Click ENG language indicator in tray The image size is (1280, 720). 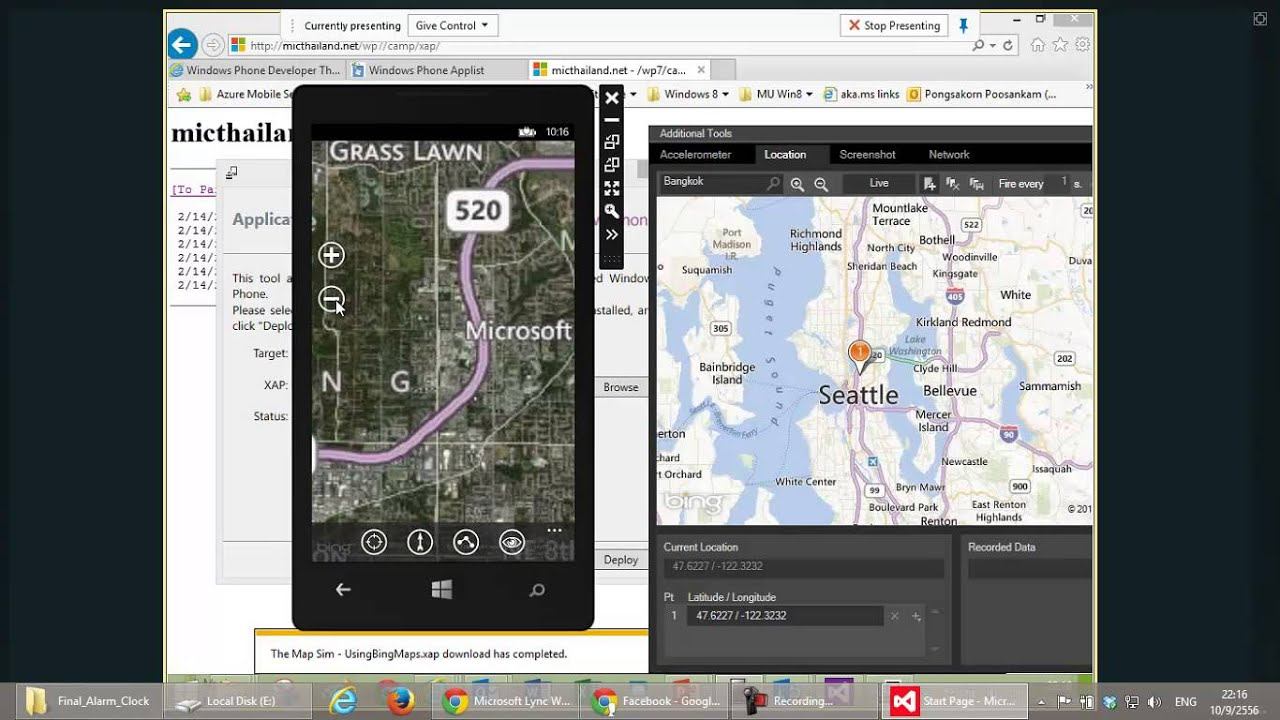pyautogui.click(x=1186, y=702)
